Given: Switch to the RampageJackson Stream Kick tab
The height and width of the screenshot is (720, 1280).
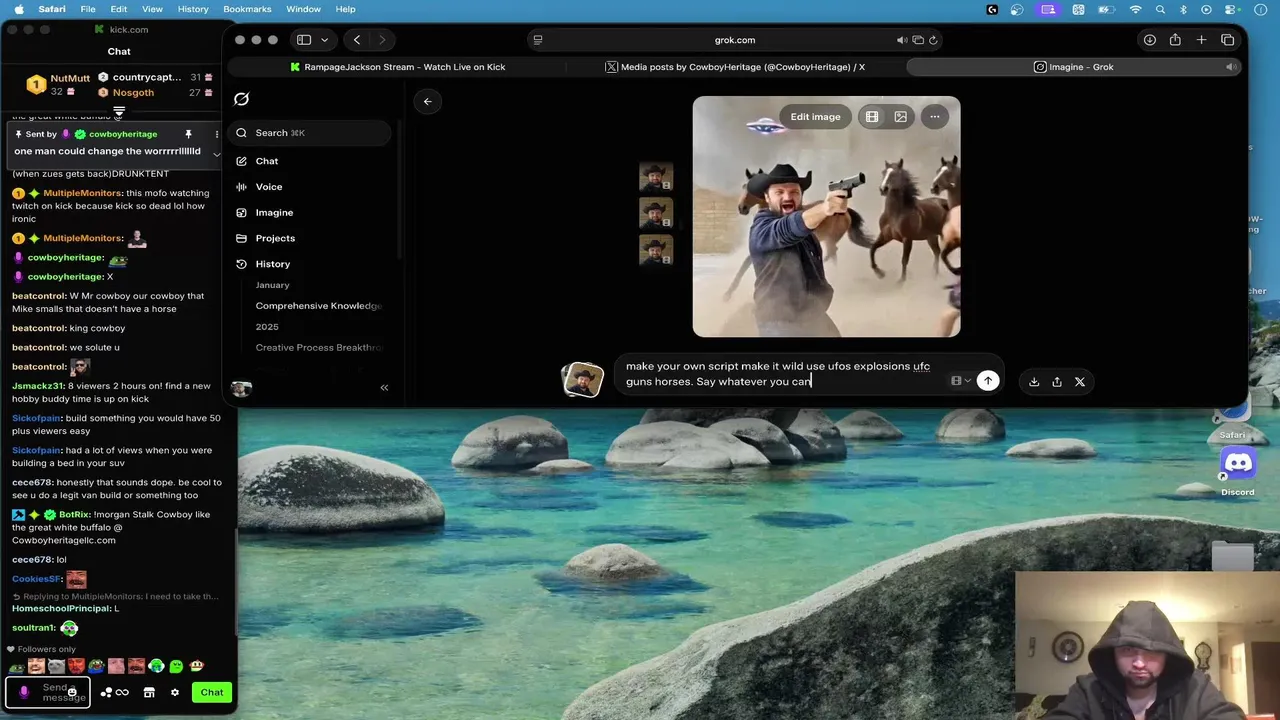Looking at the screenshot, I should point(398,67).
